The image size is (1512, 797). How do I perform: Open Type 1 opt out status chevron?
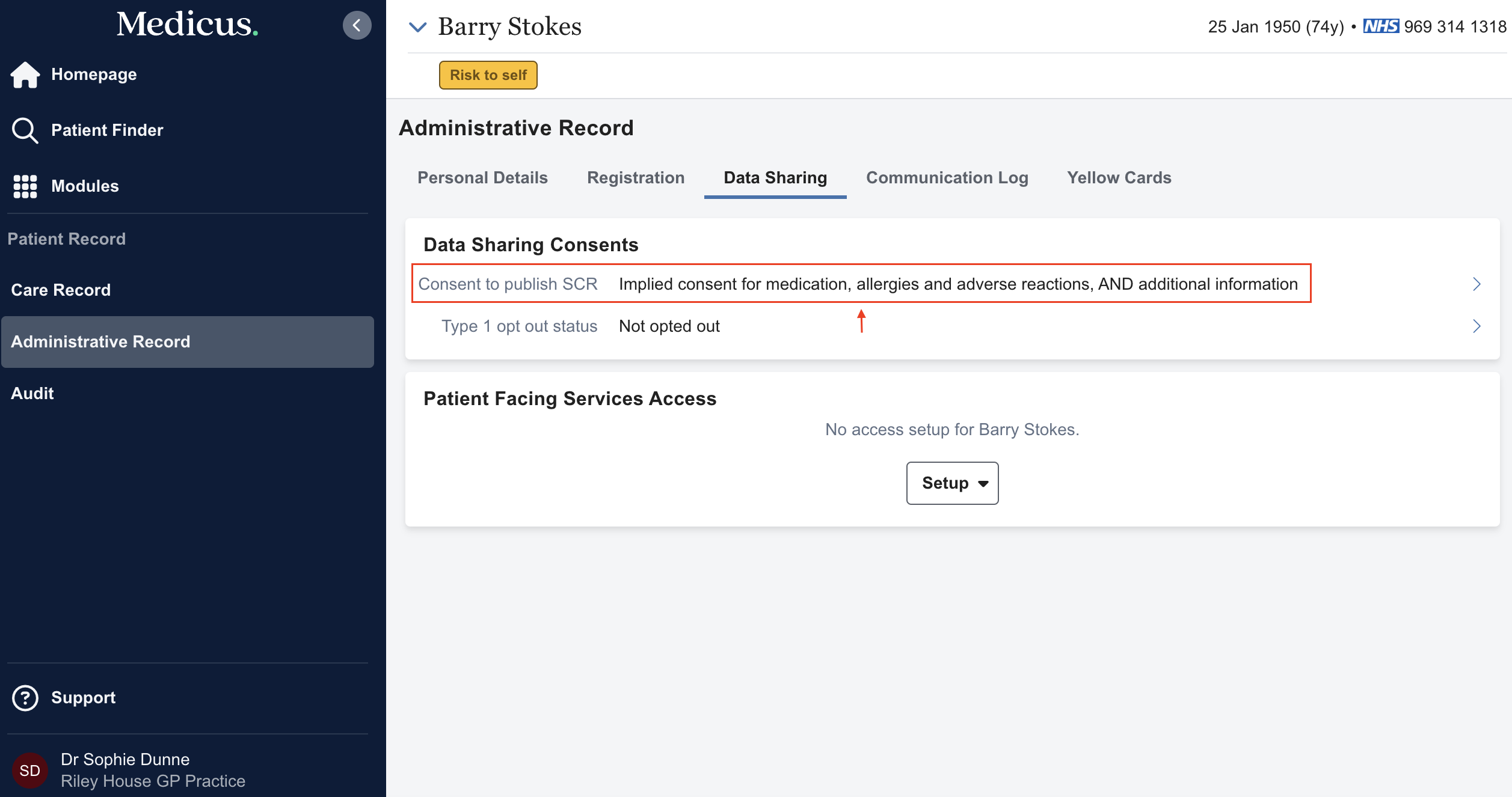click(x=1477, y=326)
